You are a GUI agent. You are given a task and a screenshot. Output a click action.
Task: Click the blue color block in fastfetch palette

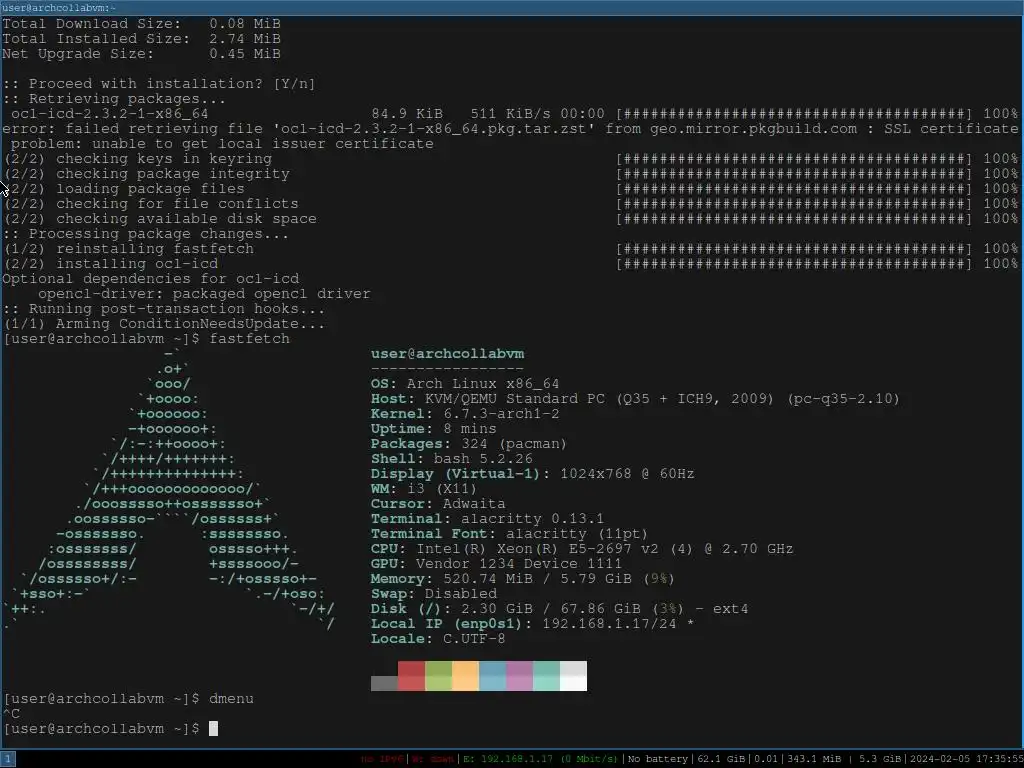(x=492, y=676)
